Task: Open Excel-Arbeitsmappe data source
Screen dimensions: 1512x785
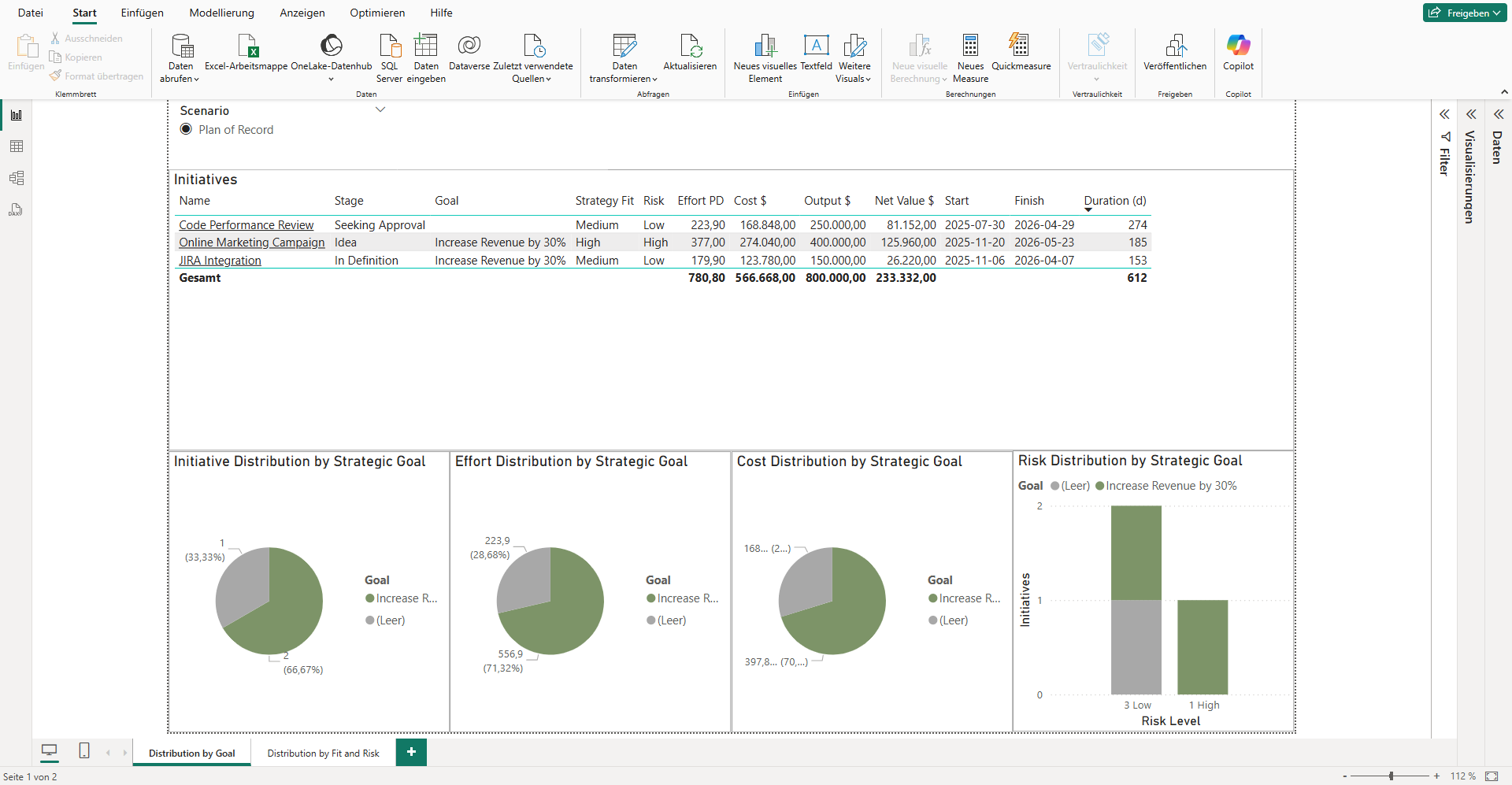Action: [246, 51]
